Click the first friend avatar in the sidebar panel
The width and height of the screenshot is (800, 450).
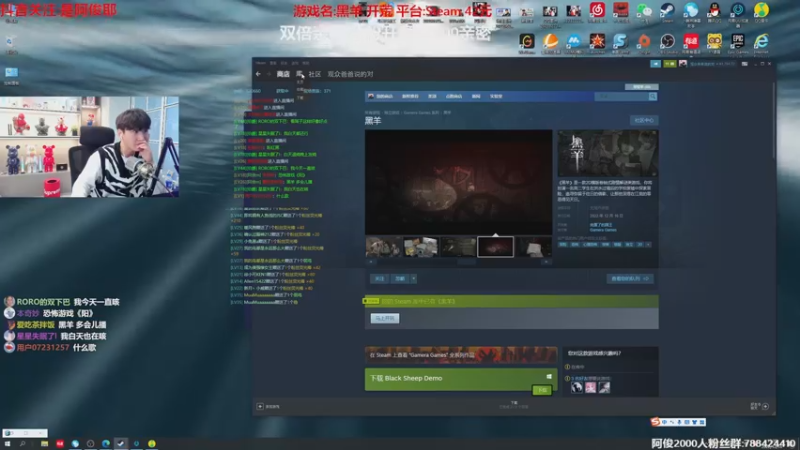(577, 388)
